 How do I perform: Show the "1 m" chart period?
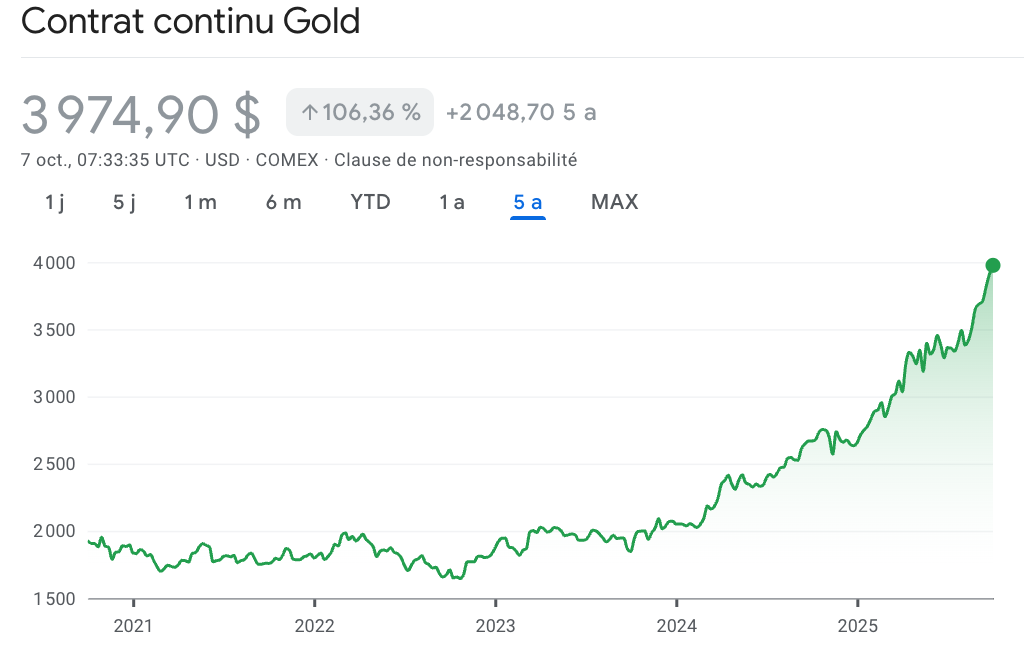tap(200, 202)
